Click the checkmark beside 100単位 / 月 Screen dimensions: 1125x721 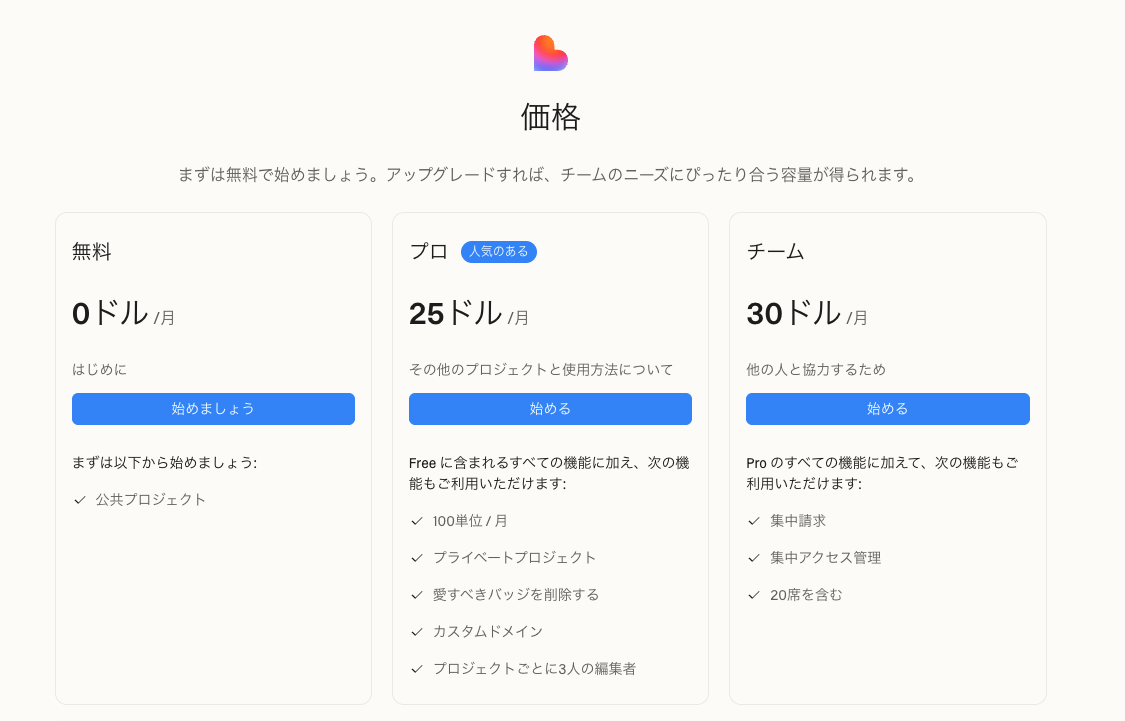tap(417, 522)
